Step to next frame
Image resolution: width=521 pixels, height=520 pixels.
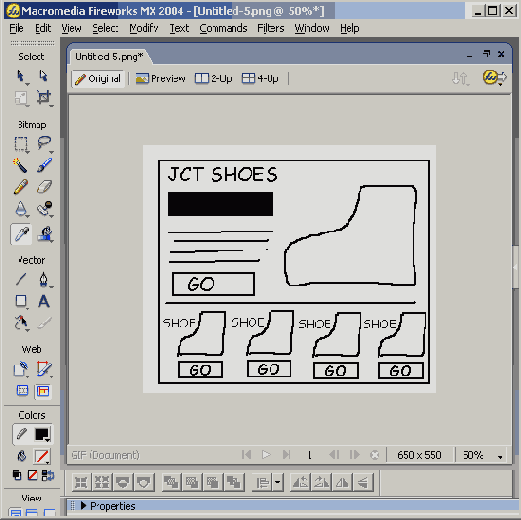355,455
